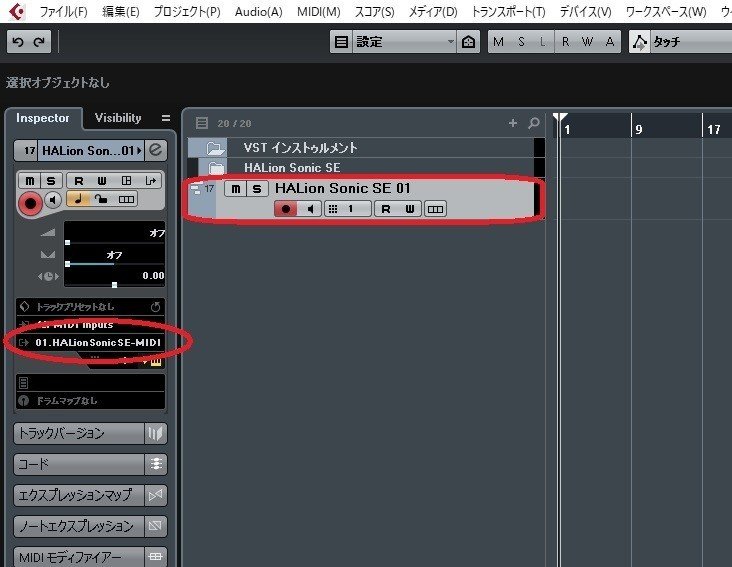Open the MIDI Inputs routing selector

coord(90,324)
